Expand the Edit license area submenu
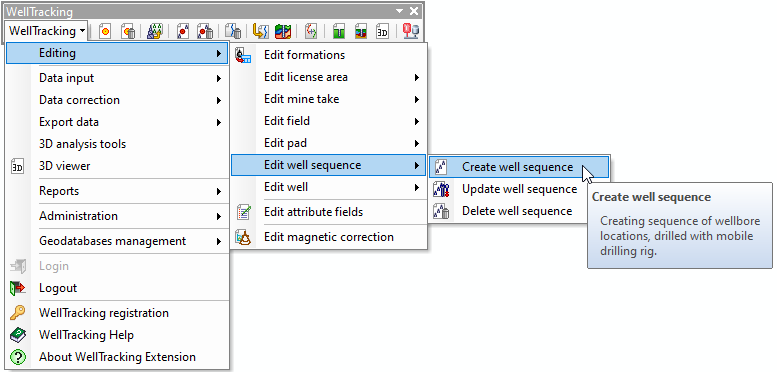The width and height of the screenshot is (777, 372). tap(329, 77)
